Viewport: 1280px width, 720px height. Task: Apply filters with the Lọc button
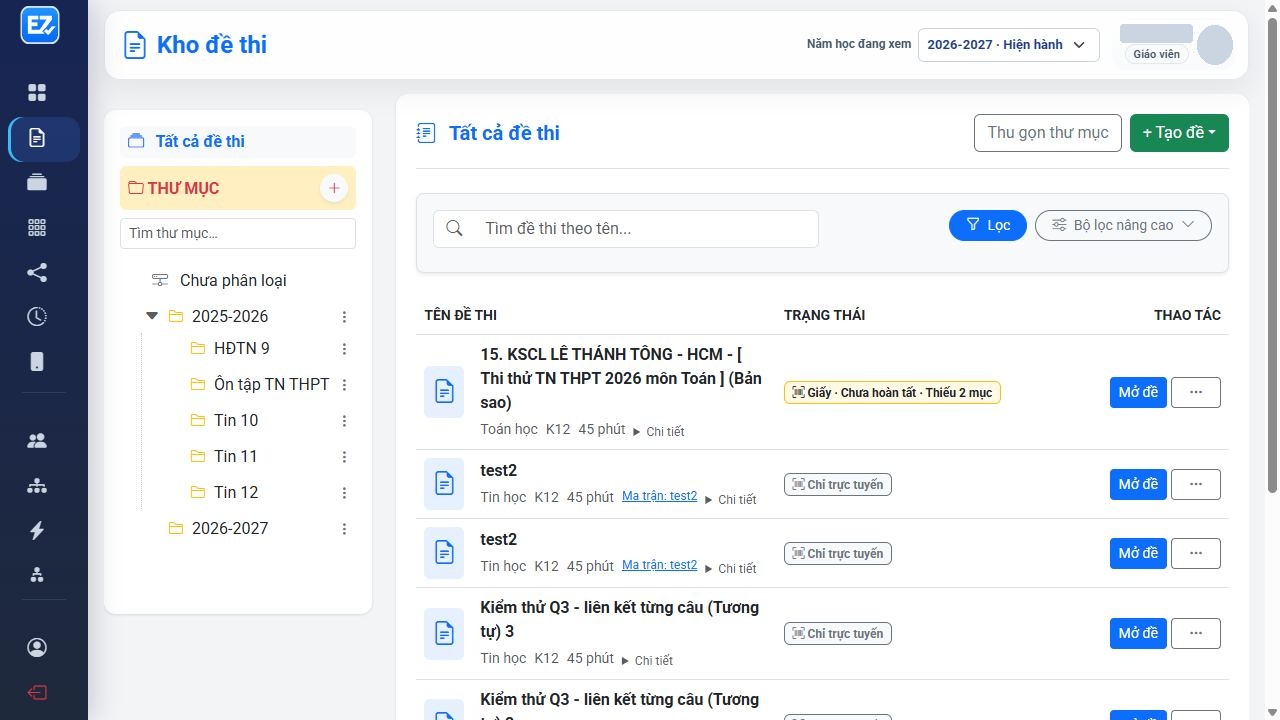coord(987,225)
